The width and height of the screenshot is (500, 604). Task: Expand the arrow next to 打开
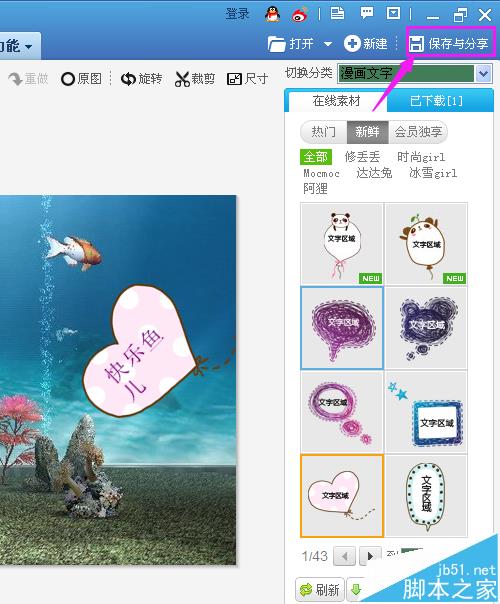tap(328, 44)
